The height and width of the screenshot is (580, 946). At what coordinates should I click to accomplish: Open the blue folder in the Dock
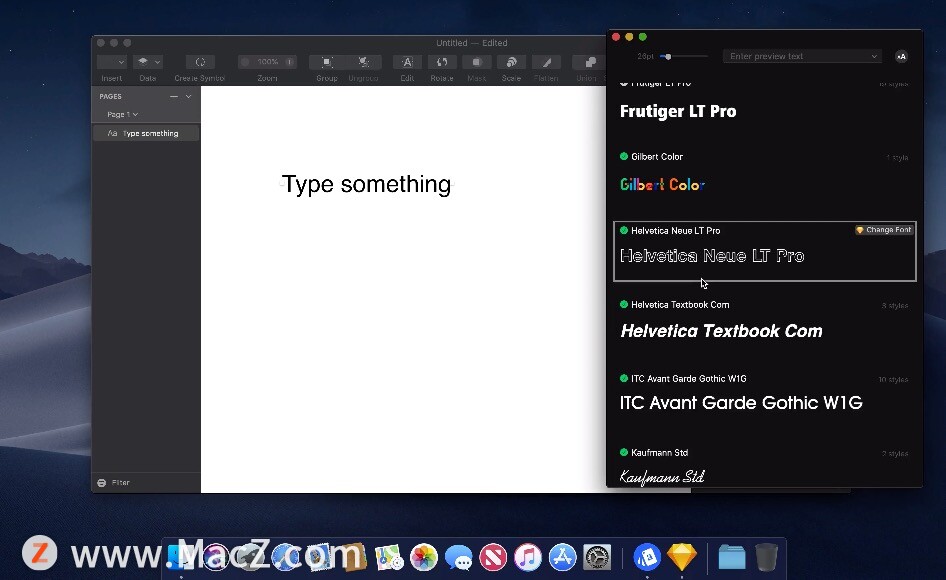(732, 556)
